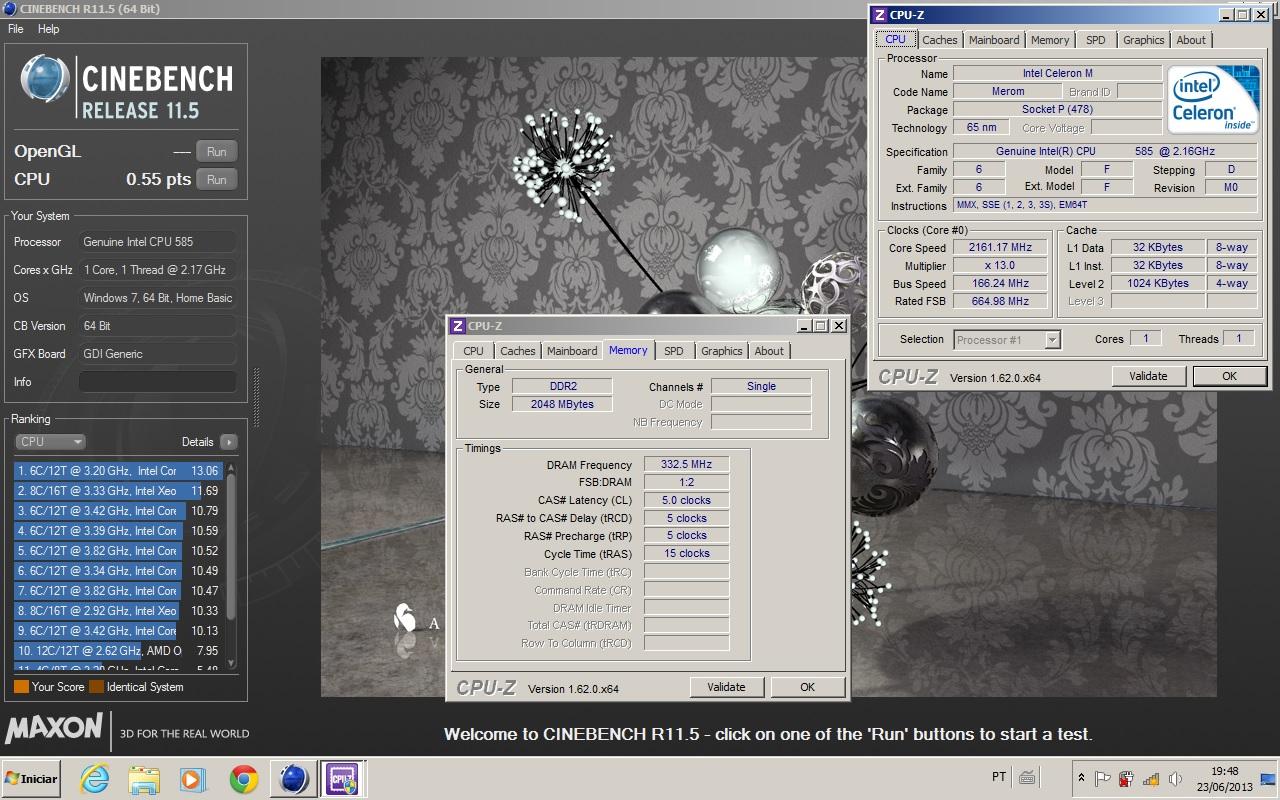Viewport: 1280px width, 800px height.
Task: Select ranking entry 1 scoring 13.06
Action: point(118,471)
